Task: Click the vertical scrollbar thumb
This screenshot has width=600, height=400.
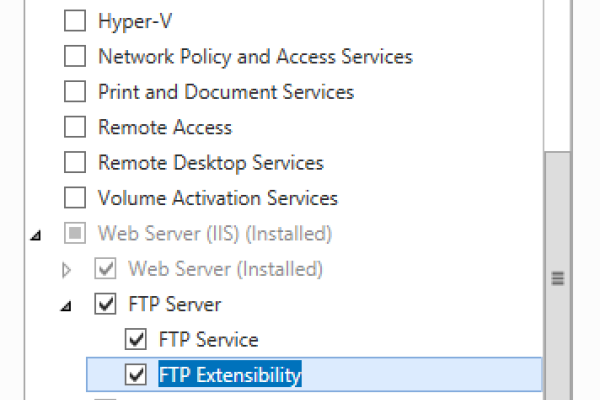Action: click(x=558, y=280)
